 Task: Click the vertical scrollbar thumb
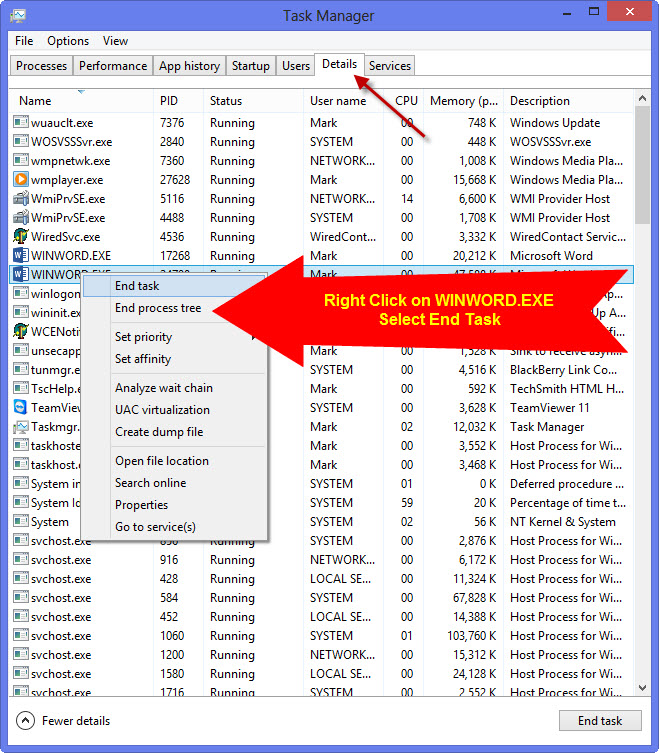tap(642, 165)
